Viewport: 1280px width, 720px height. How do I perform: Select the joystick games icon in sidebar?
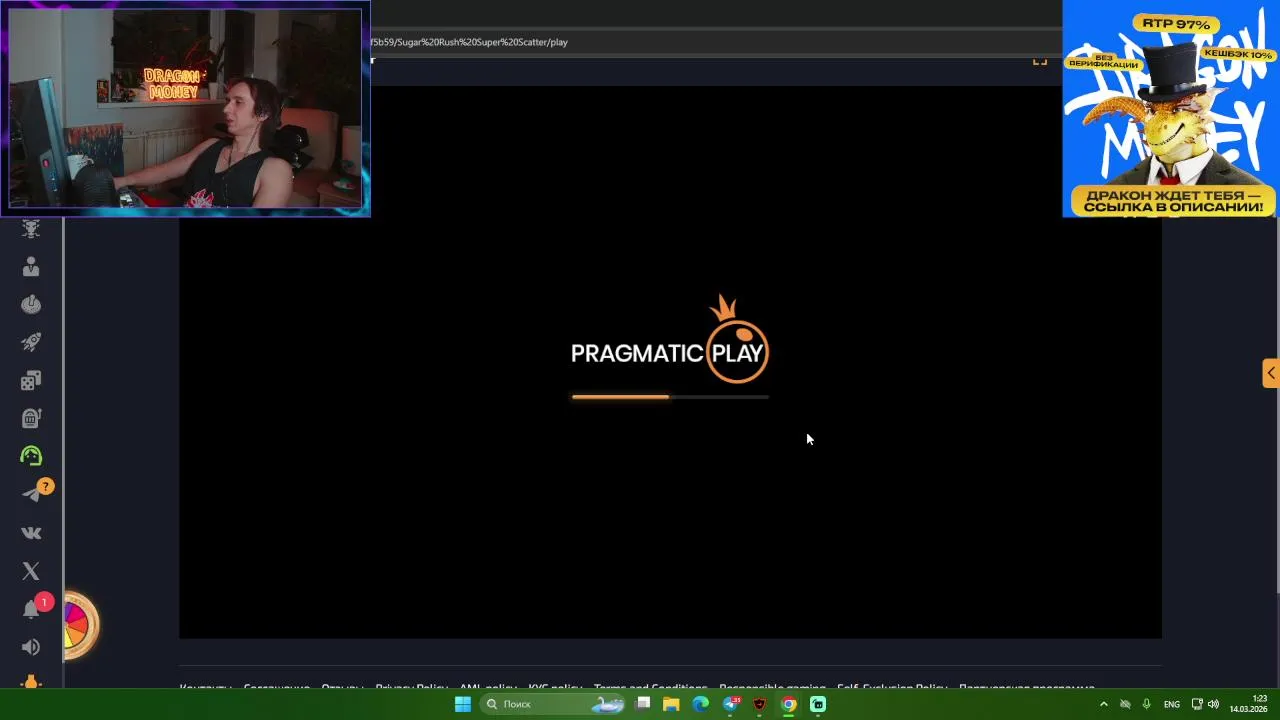(x=31, y=304)
